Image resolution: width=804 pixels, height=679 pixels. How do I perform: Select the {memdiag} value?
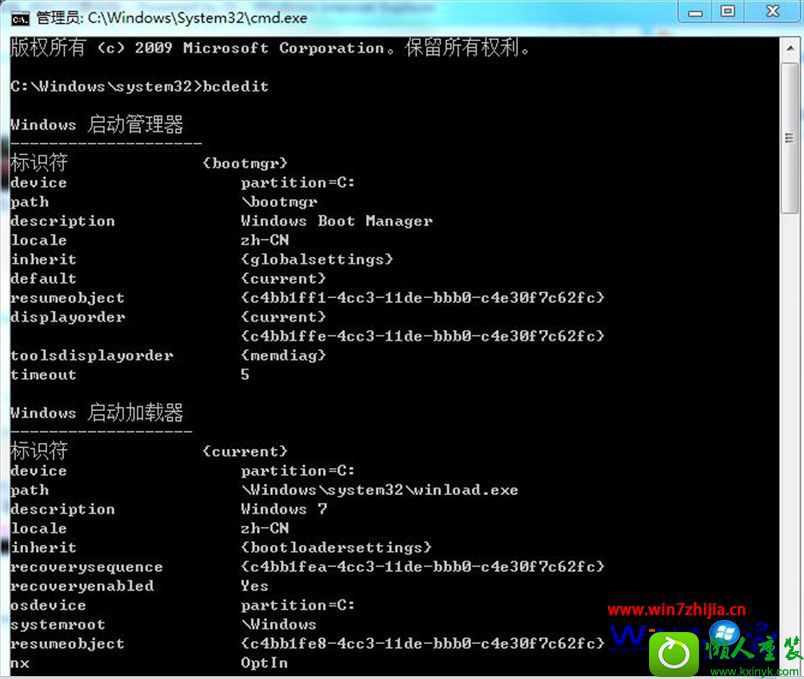pyautogui.click(x=284, y=355)
